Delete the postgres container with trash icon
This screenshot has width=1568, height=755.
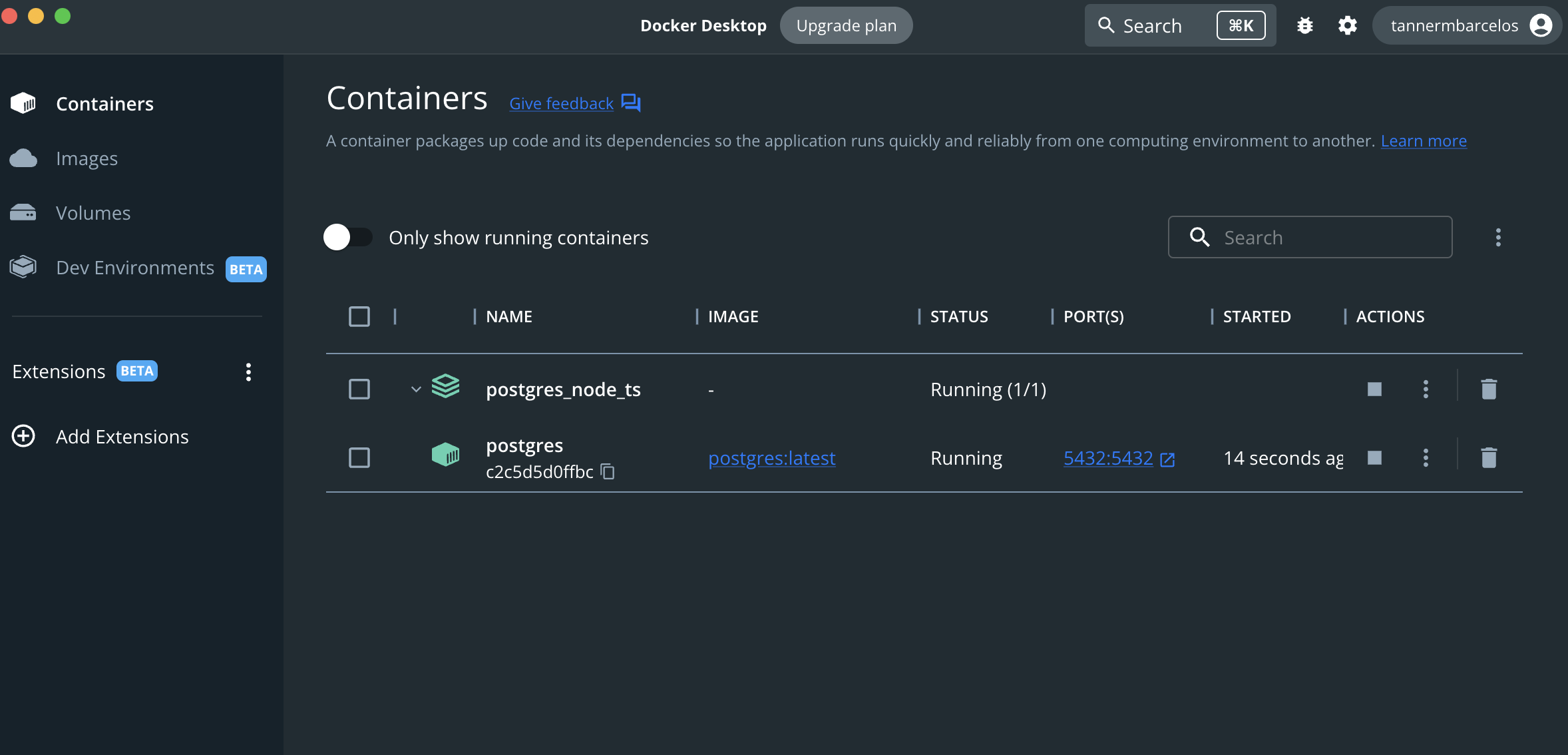1489,458
